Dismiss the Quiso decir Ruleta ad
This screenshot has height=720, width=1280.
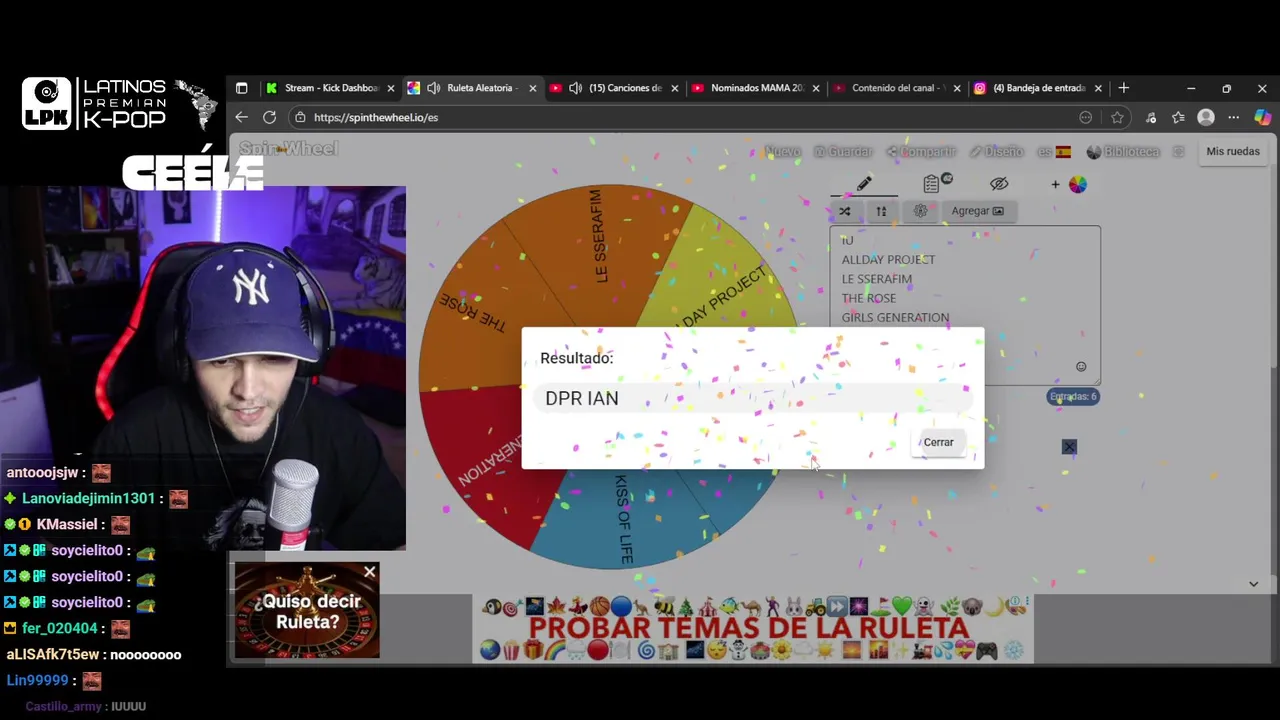(x=370, y=573)
